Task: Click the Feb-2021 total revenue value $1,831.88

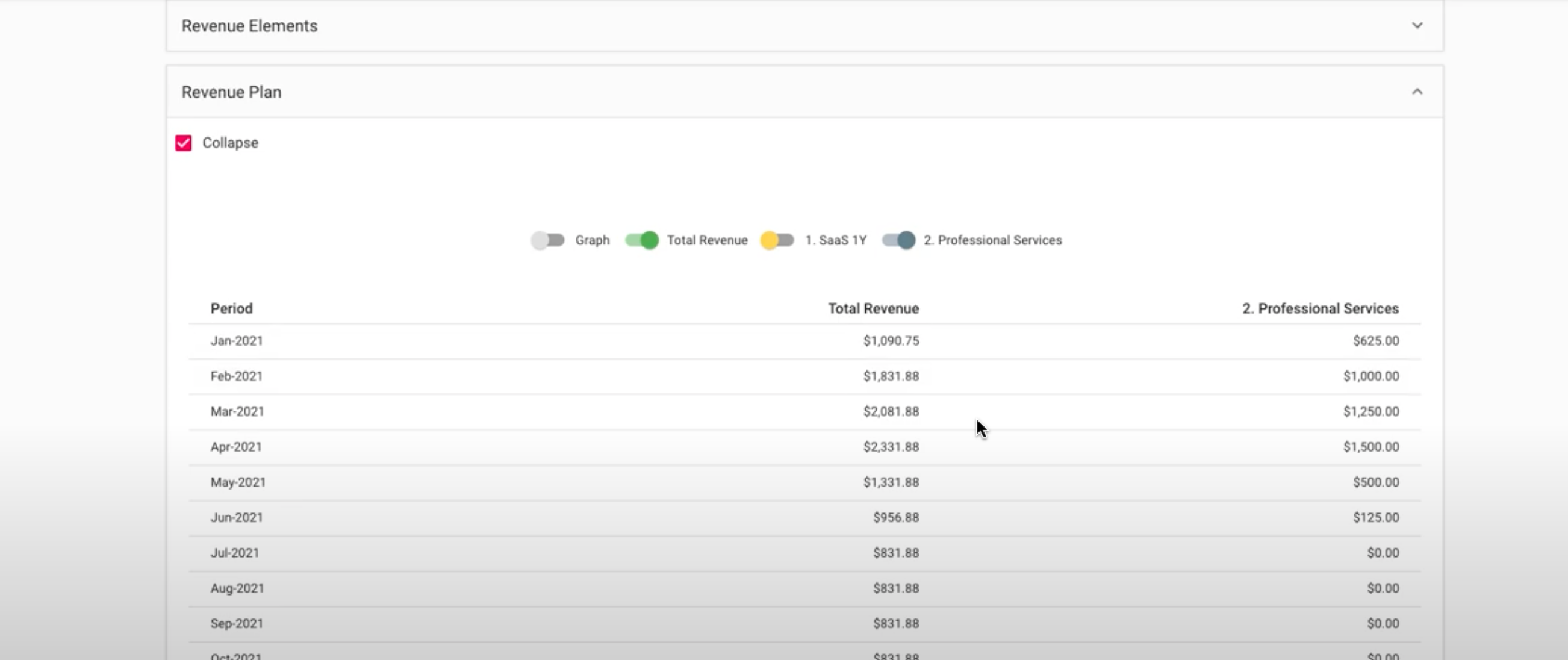Action: pyautogui.click(x=891, y=376)
